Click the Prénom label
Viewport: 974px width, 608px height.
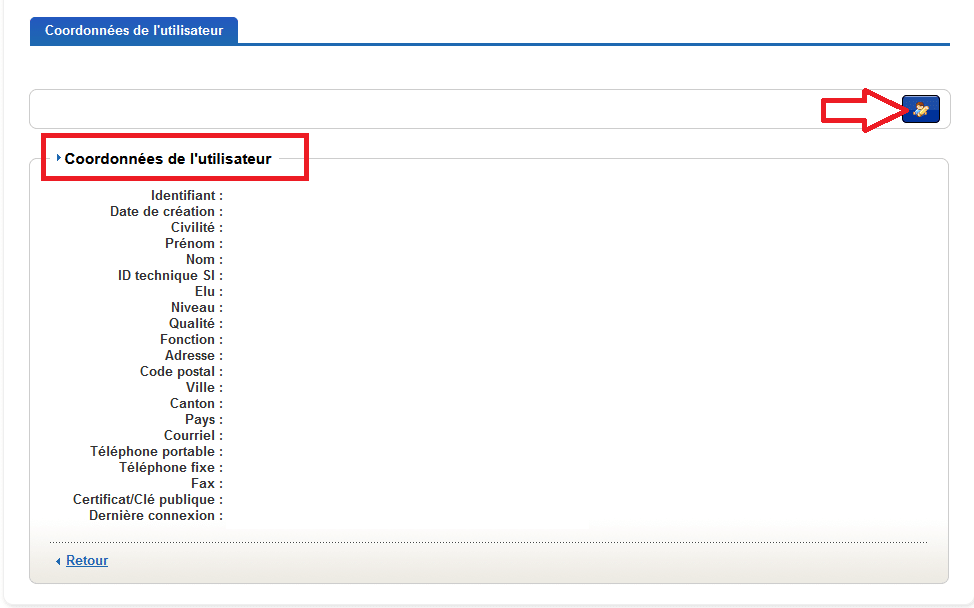pyautogui.click(x=194, y=243)
